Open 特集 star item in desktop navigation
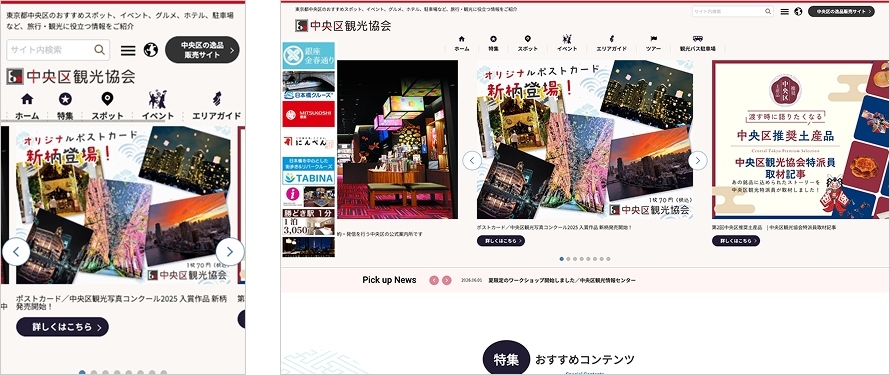The height and width of the screenshot is (375, 890). point(493,44)
